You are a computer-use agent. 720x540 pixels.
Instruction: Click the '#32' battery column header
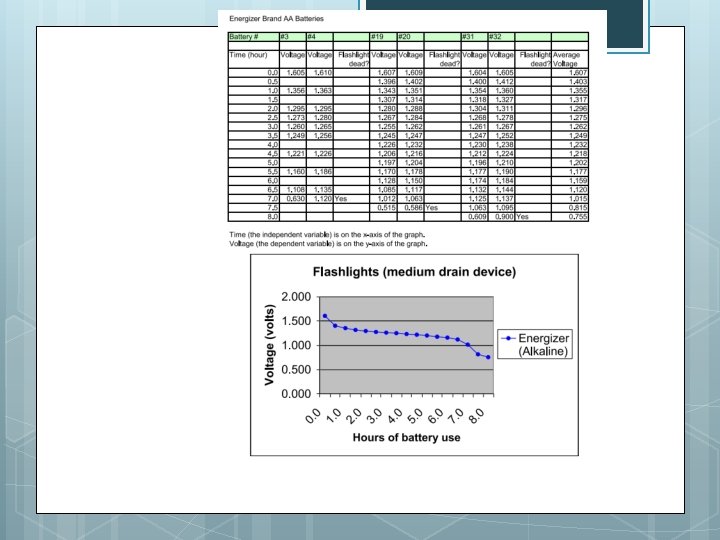501,37
